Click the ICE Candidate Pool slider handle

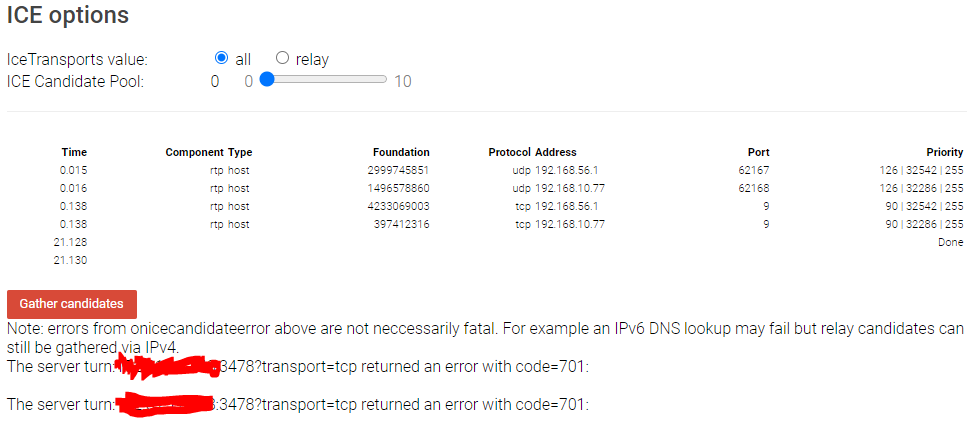(266, 81)
